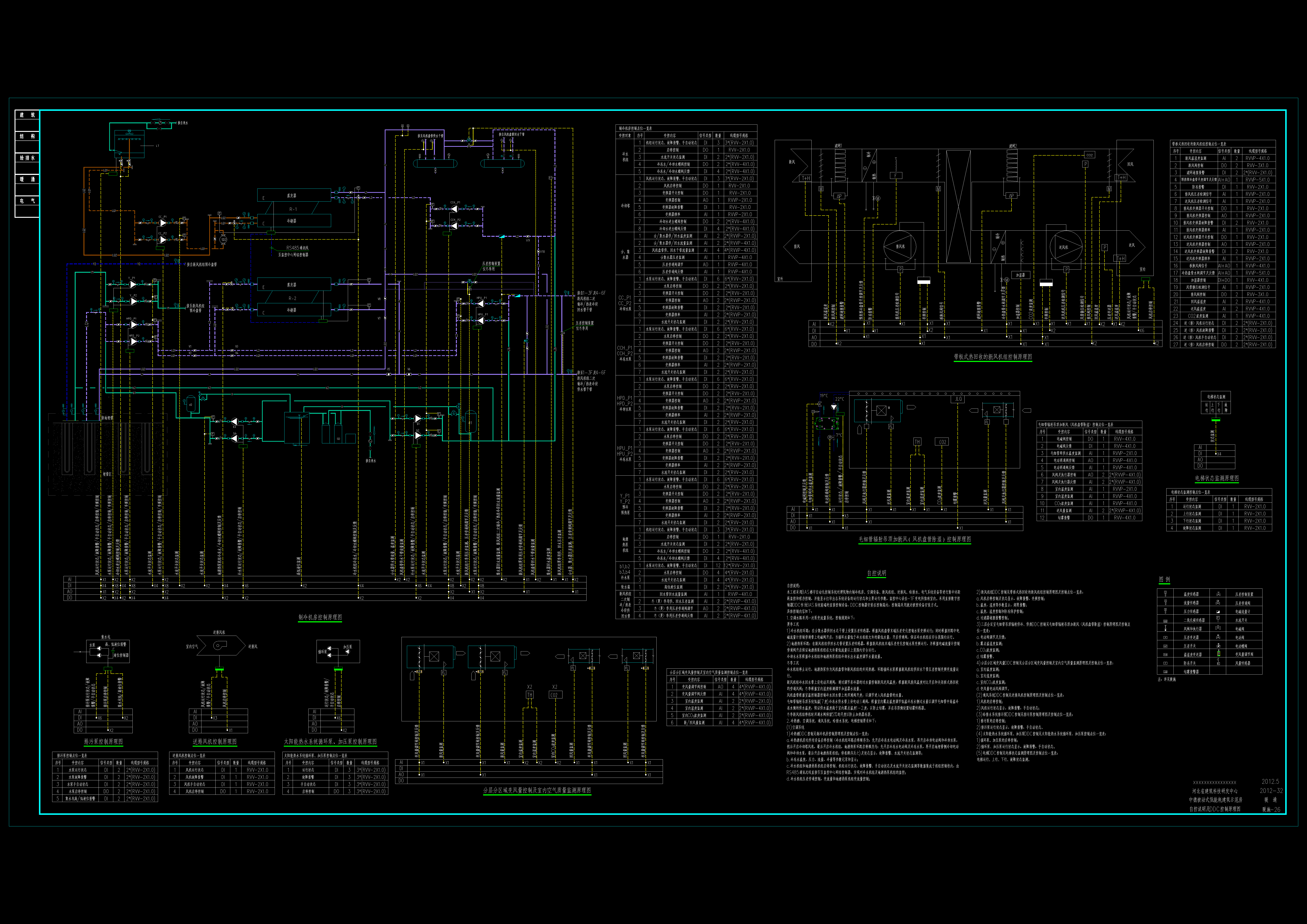Image resolution: width=1307 pixels, height=924 pixels.
Task: Click the HPD_P1 pump label
Action: click(132, 319)
